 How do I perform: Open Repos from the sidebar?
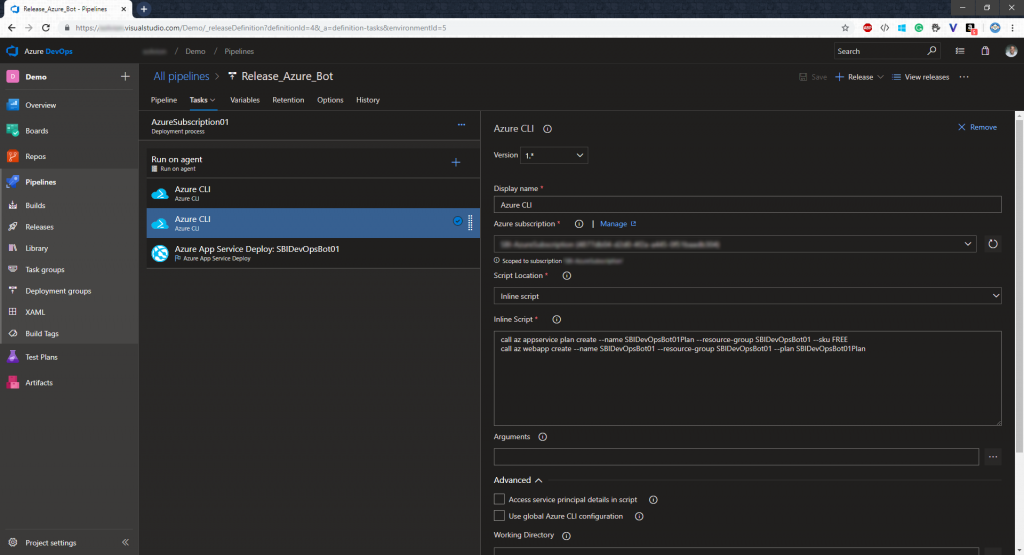coord(35,156)
